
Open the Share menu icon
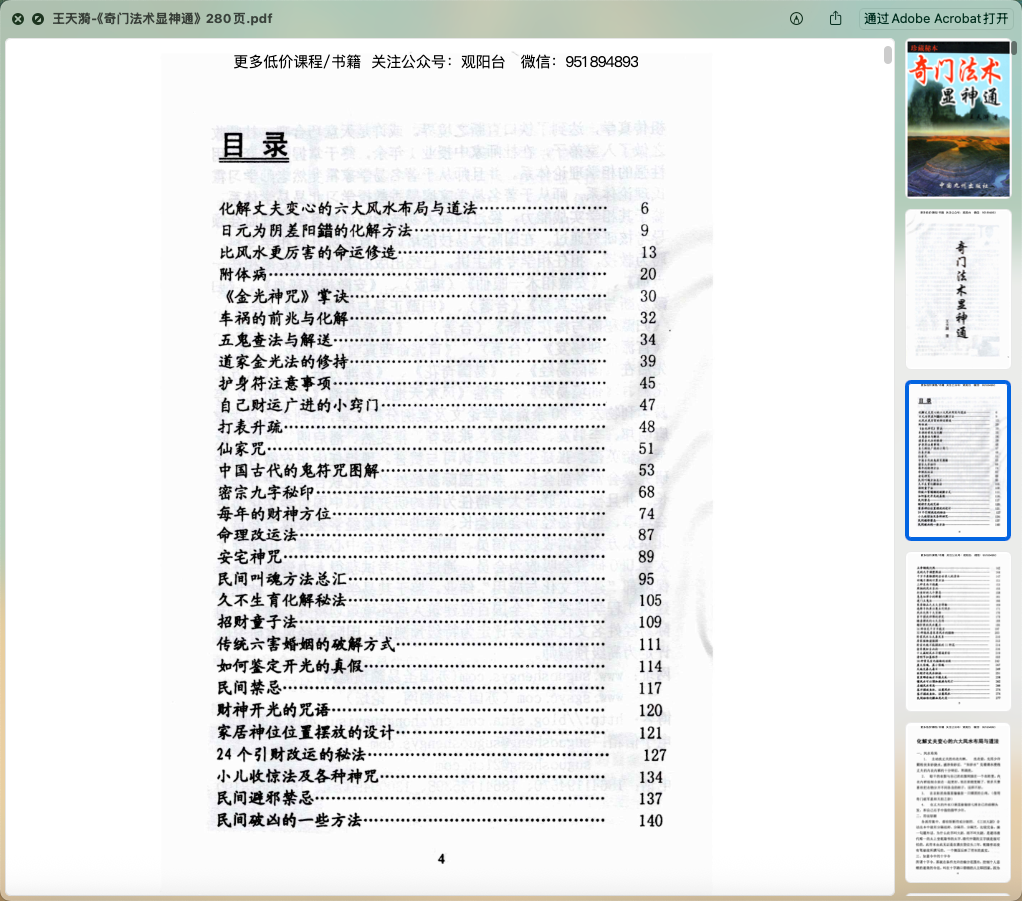click(836, 19)
